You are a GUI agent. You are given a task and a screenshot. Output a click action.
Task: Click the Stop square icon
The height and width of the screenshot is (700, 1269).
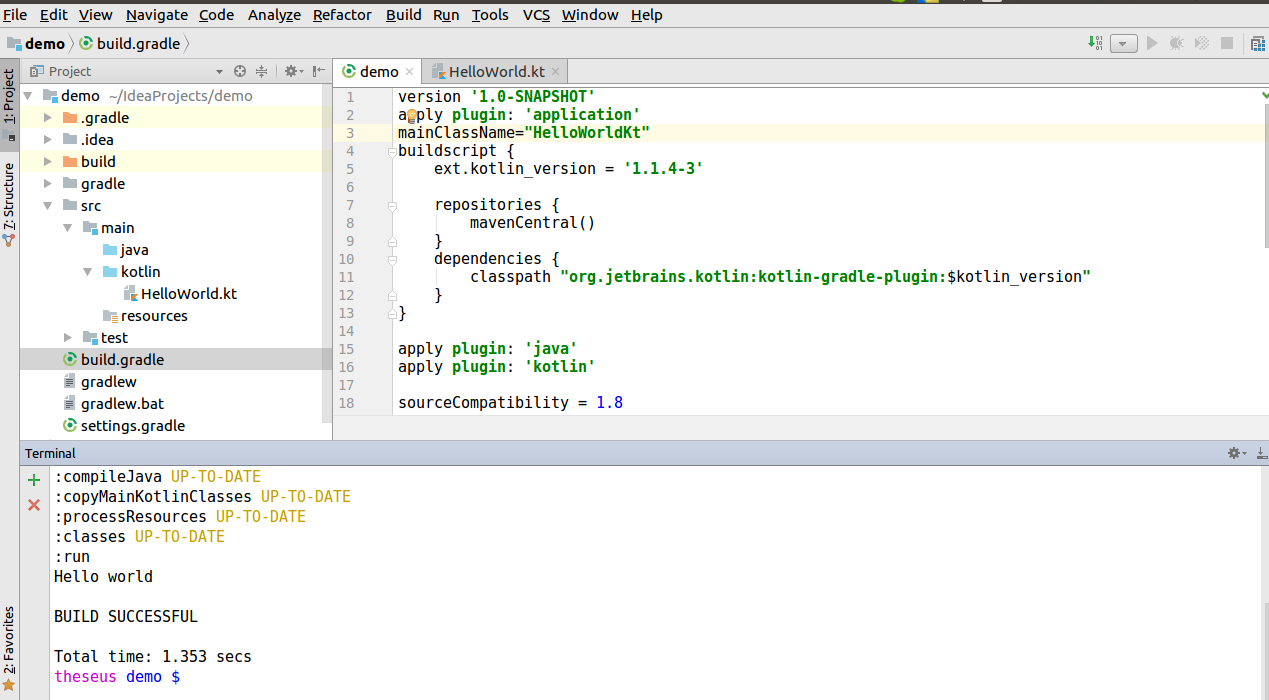click(1226, 43)
